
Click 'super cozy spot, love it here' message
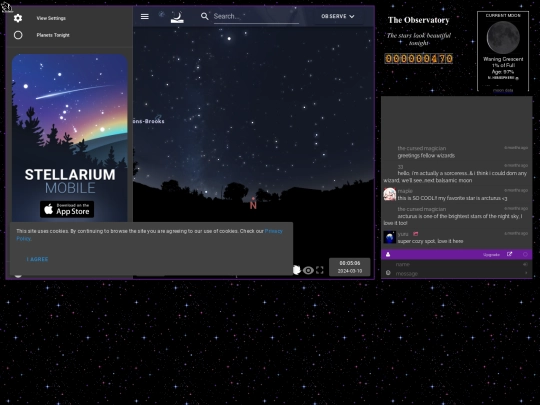pyautogui.click(x=430, y=241)
